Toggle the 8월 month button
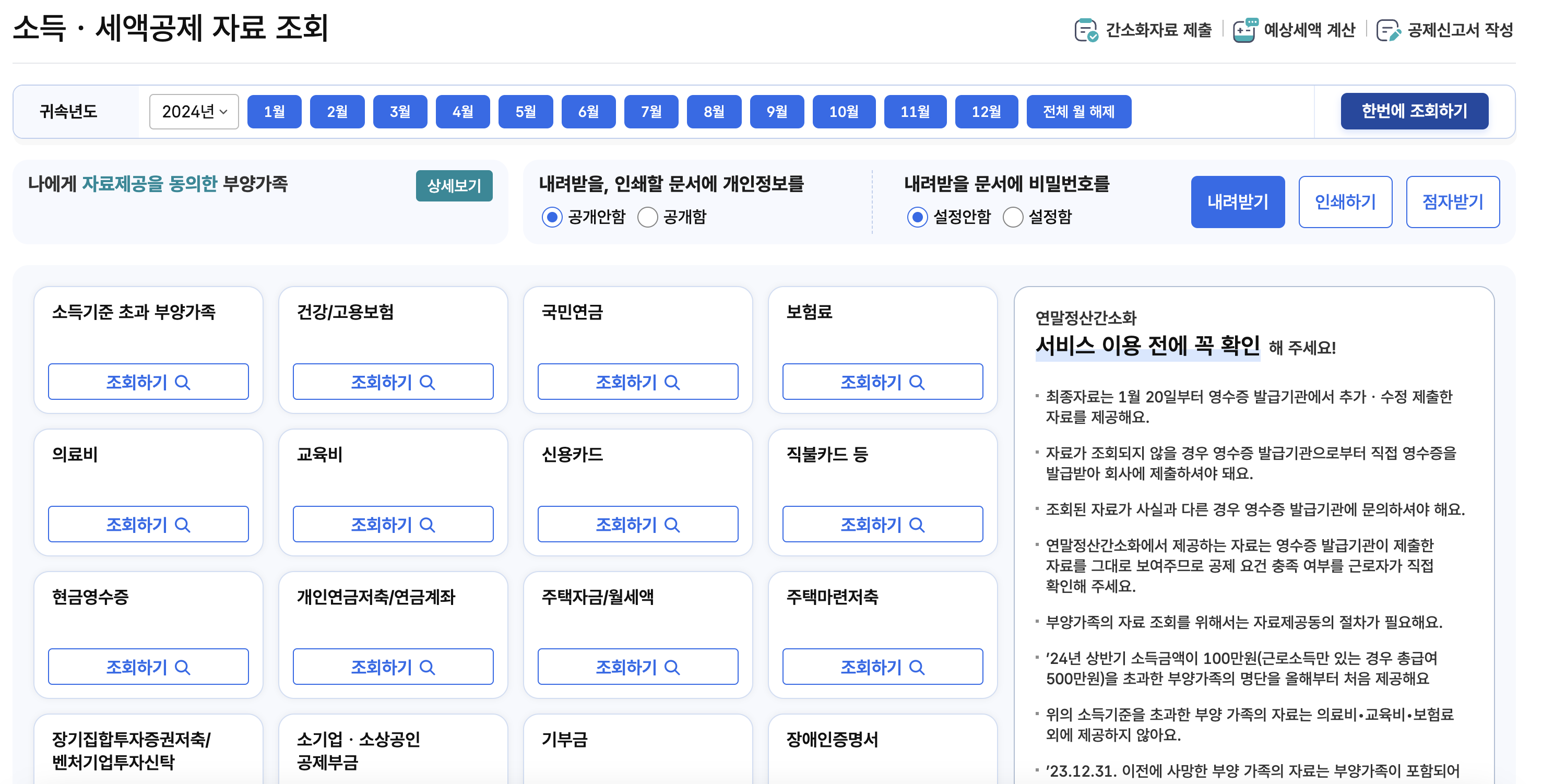 (714, 112)
